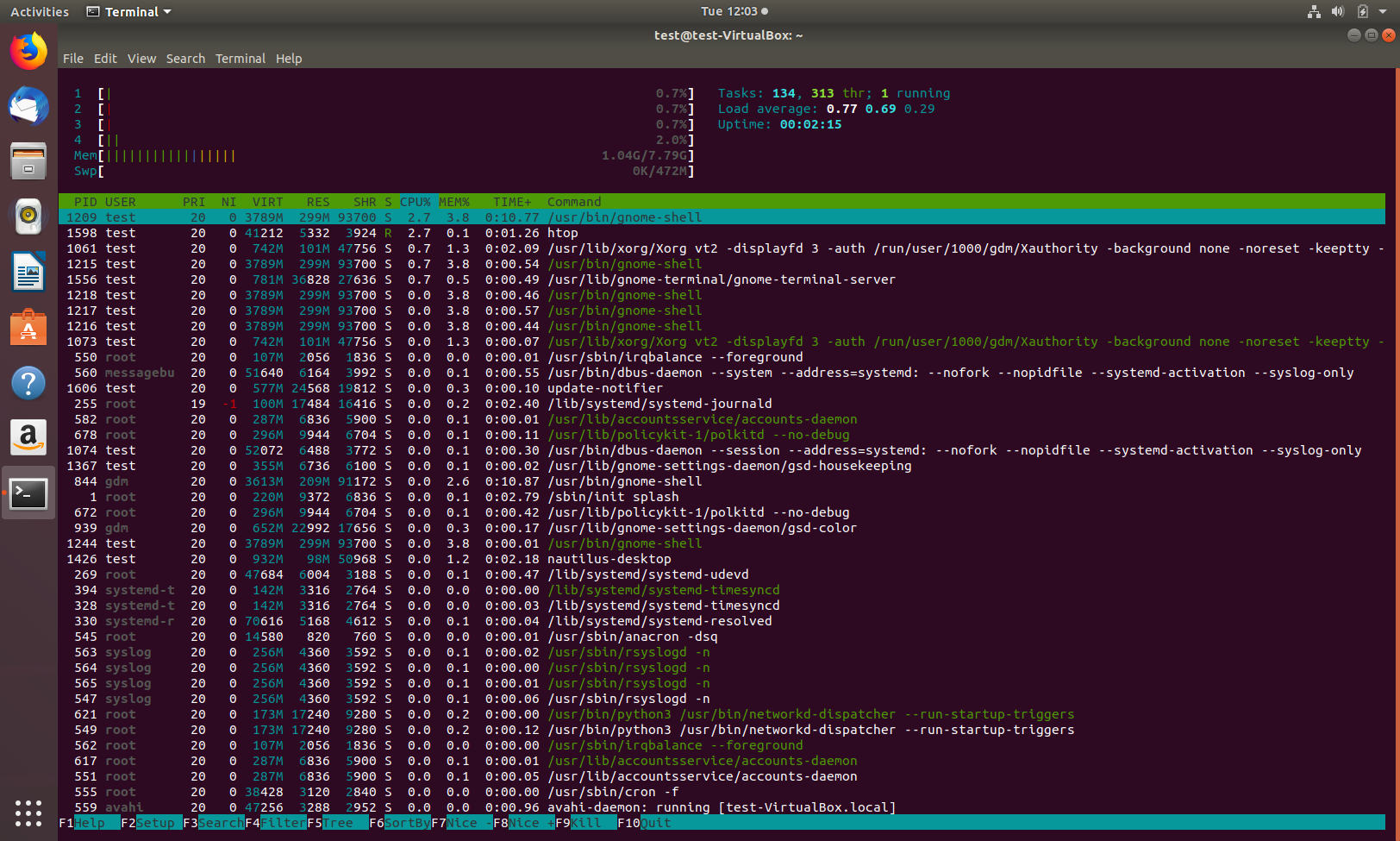Select the systemd-resolved process row
Image resolution: width=1400 pixels, height=841 pixels.
click(x=722, y=621)
